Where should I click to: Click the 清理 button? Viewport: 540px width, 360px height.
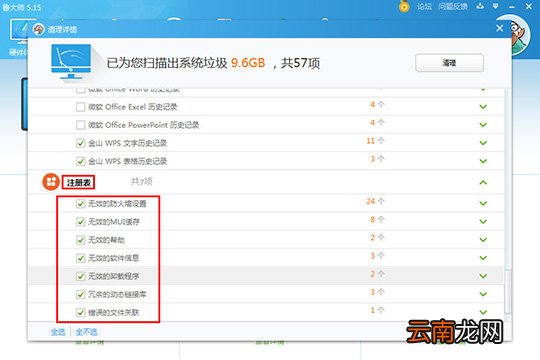click(x=449, y=63)
